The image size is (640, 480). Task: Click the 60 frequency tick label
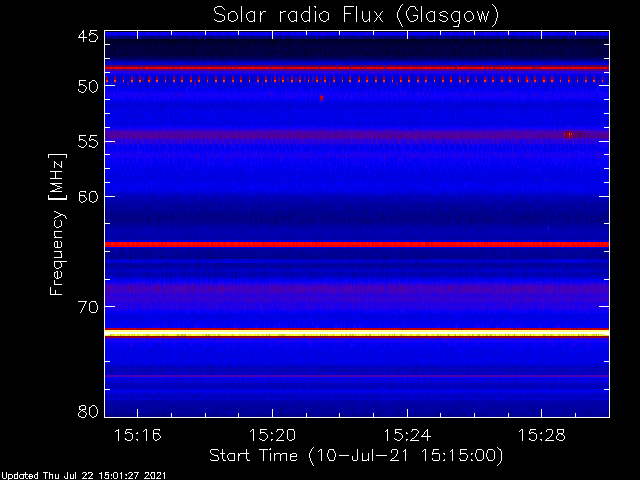click(88, 197)
